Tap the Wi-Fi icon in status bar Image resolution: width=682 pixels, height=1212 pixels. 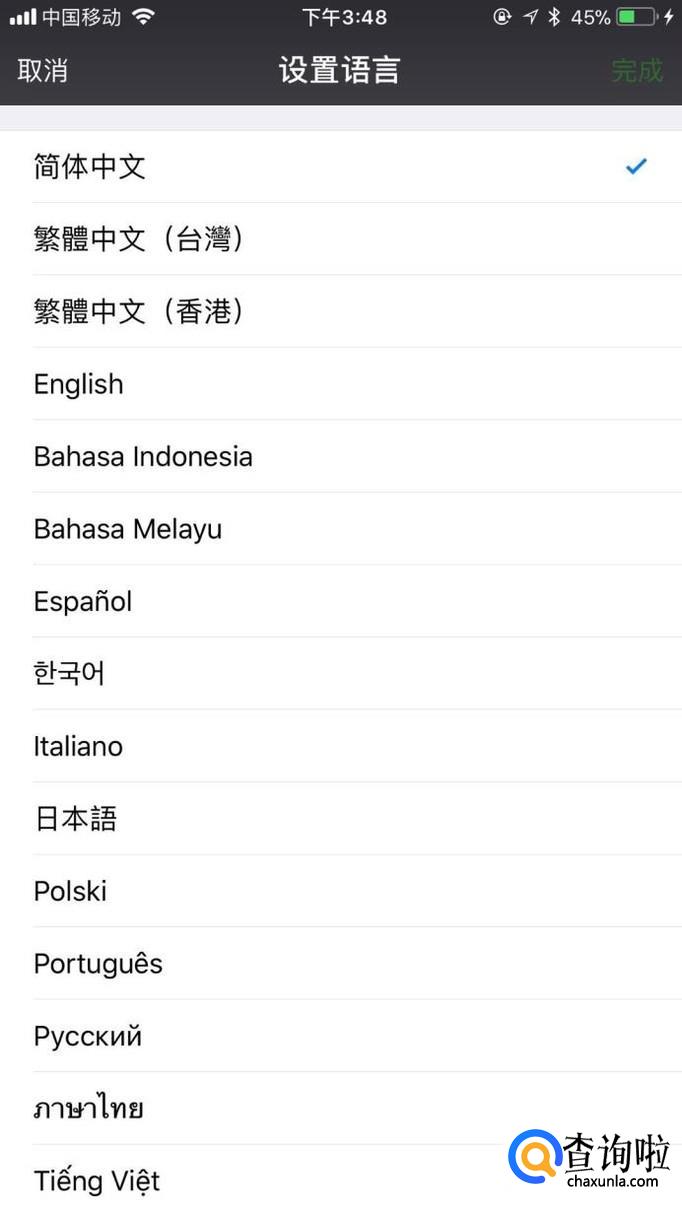tap(144, 17)
